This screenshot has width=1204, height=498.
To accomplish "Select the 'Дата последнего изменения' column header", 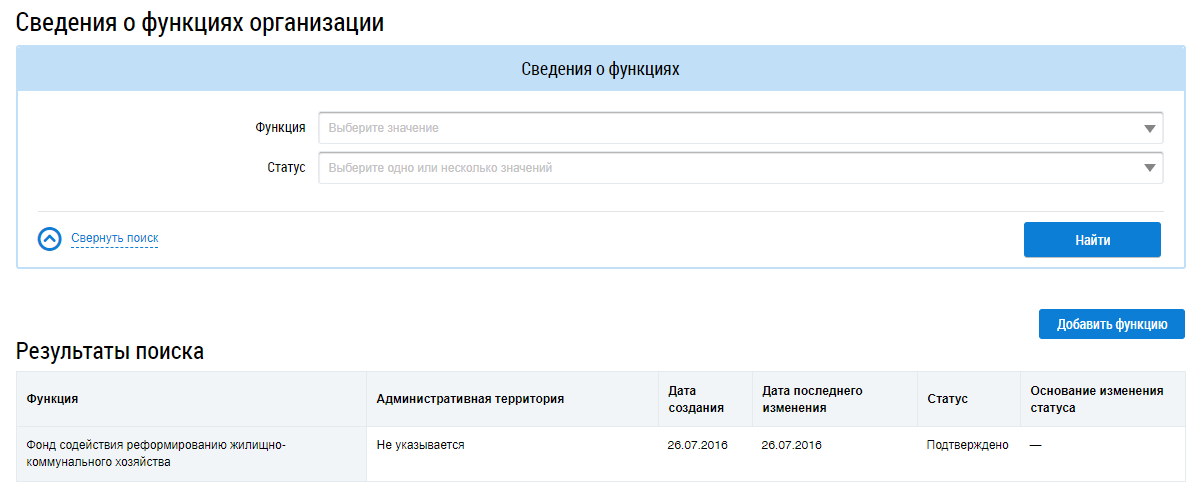I will 811,399.
